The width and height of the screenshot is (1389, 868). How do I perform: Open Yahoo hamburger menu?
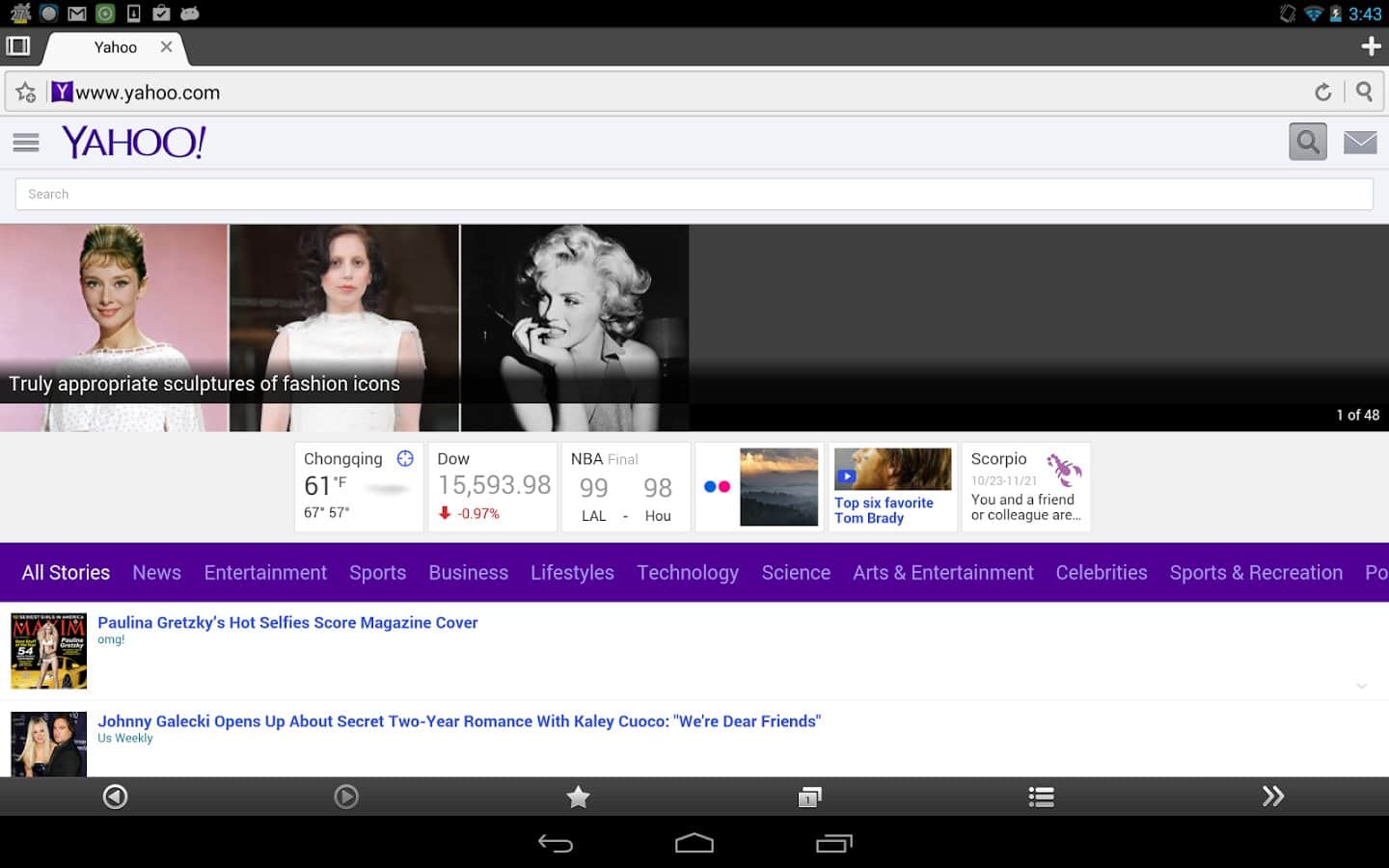pos(26,143)
